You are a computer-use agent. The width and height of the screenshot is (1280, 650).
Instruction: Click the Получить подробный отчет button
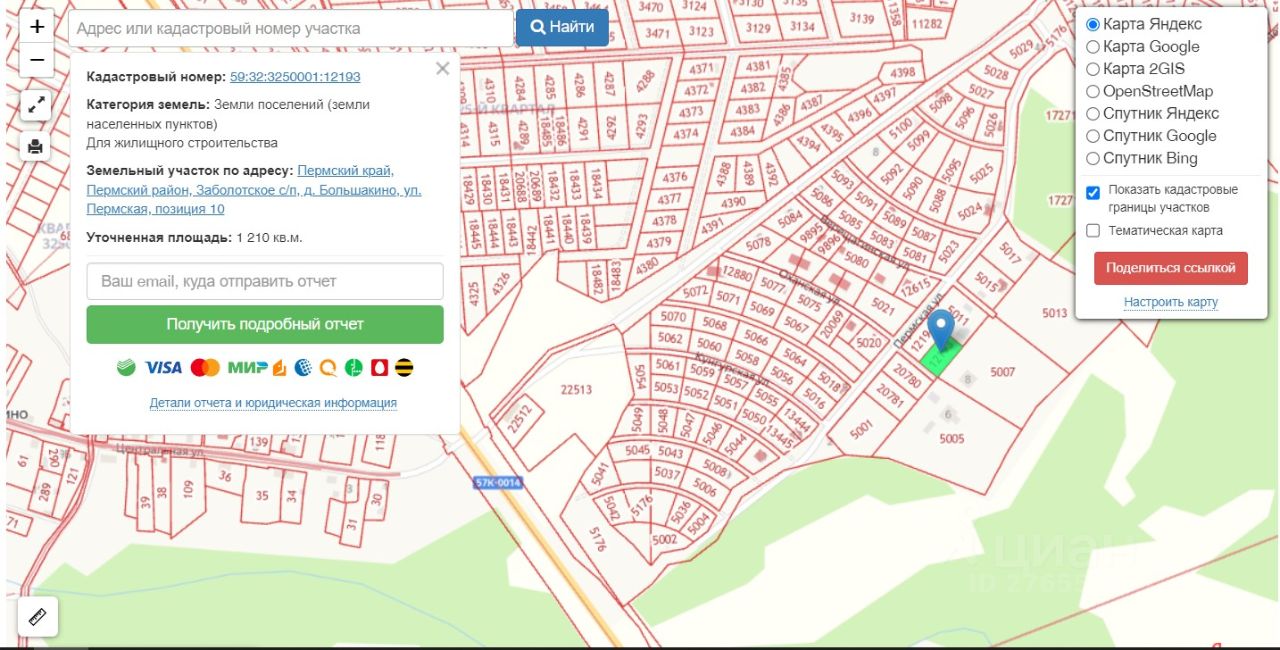[x=265, y=324]
